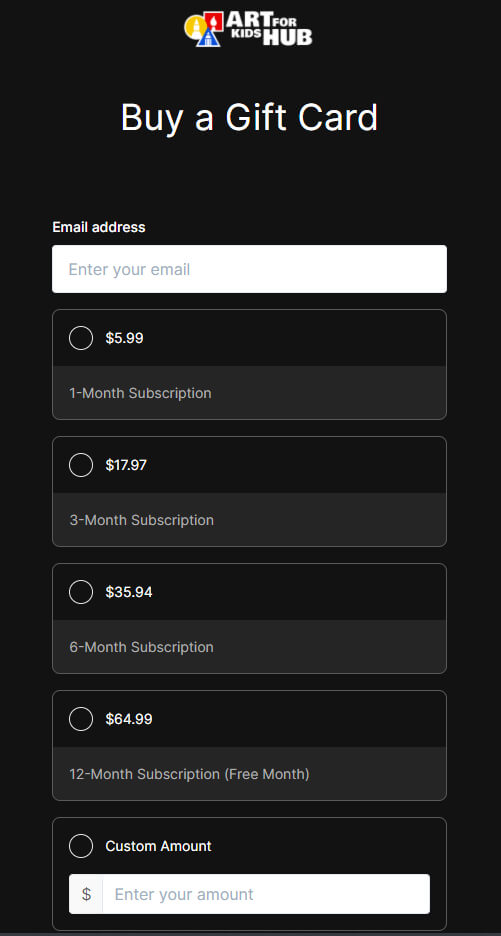Click the 12-Month Subscription (Free Month) text
This screenshot has height=936, width=501.
pyautogui.click(x=189, y=774)
